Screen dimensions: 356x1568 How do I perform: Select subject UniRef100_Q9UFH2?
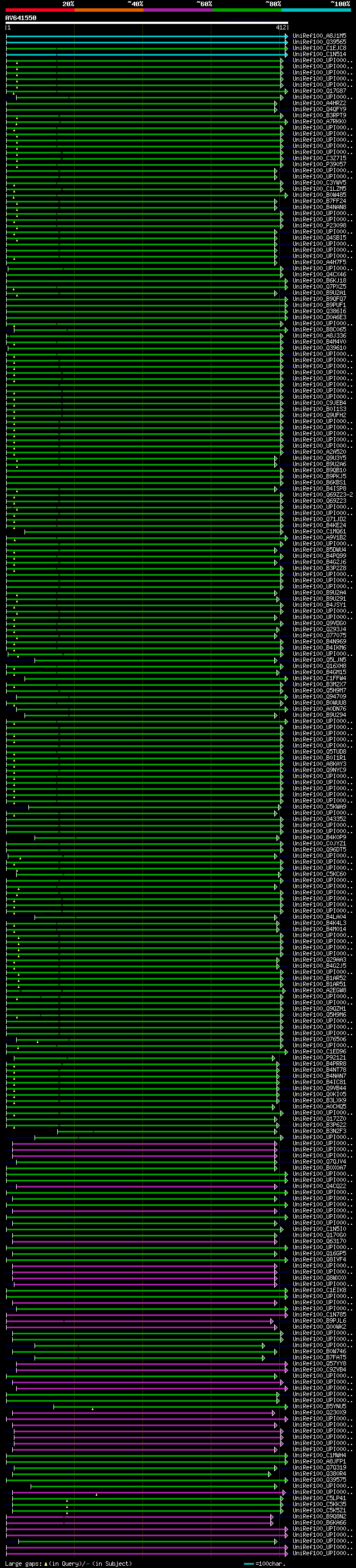(x=319, y=415)
